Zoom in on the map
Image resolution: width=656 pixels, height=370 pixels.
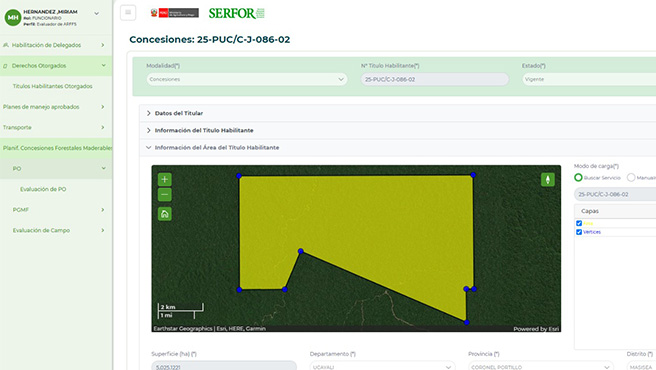(164, 180)
